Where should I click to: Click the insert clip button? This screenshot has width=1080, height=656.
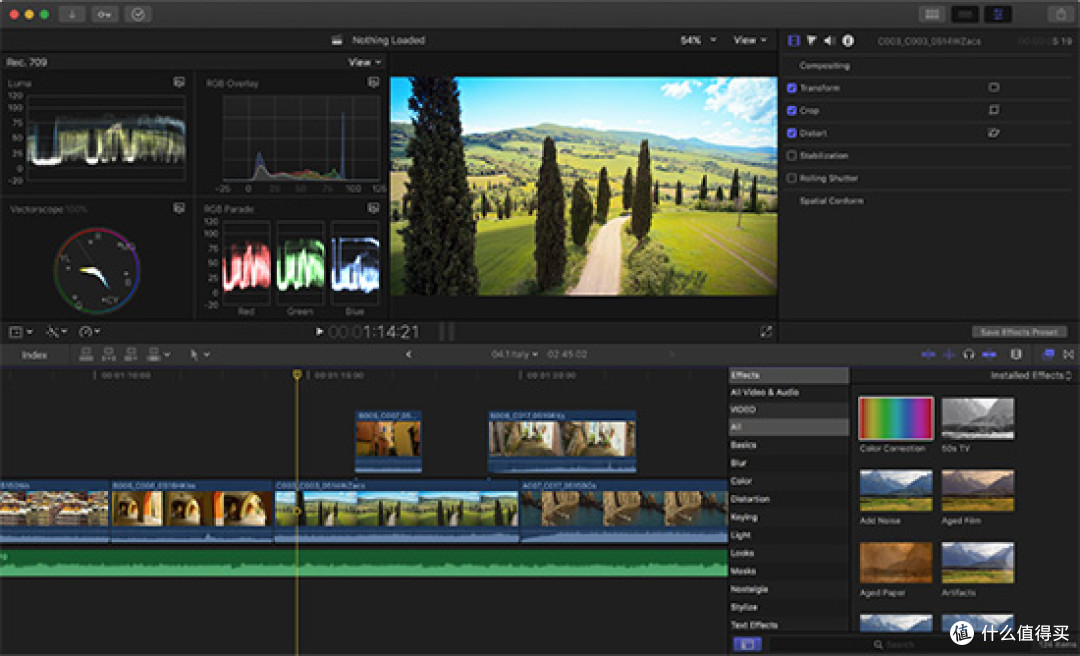(x=108, y=354)
